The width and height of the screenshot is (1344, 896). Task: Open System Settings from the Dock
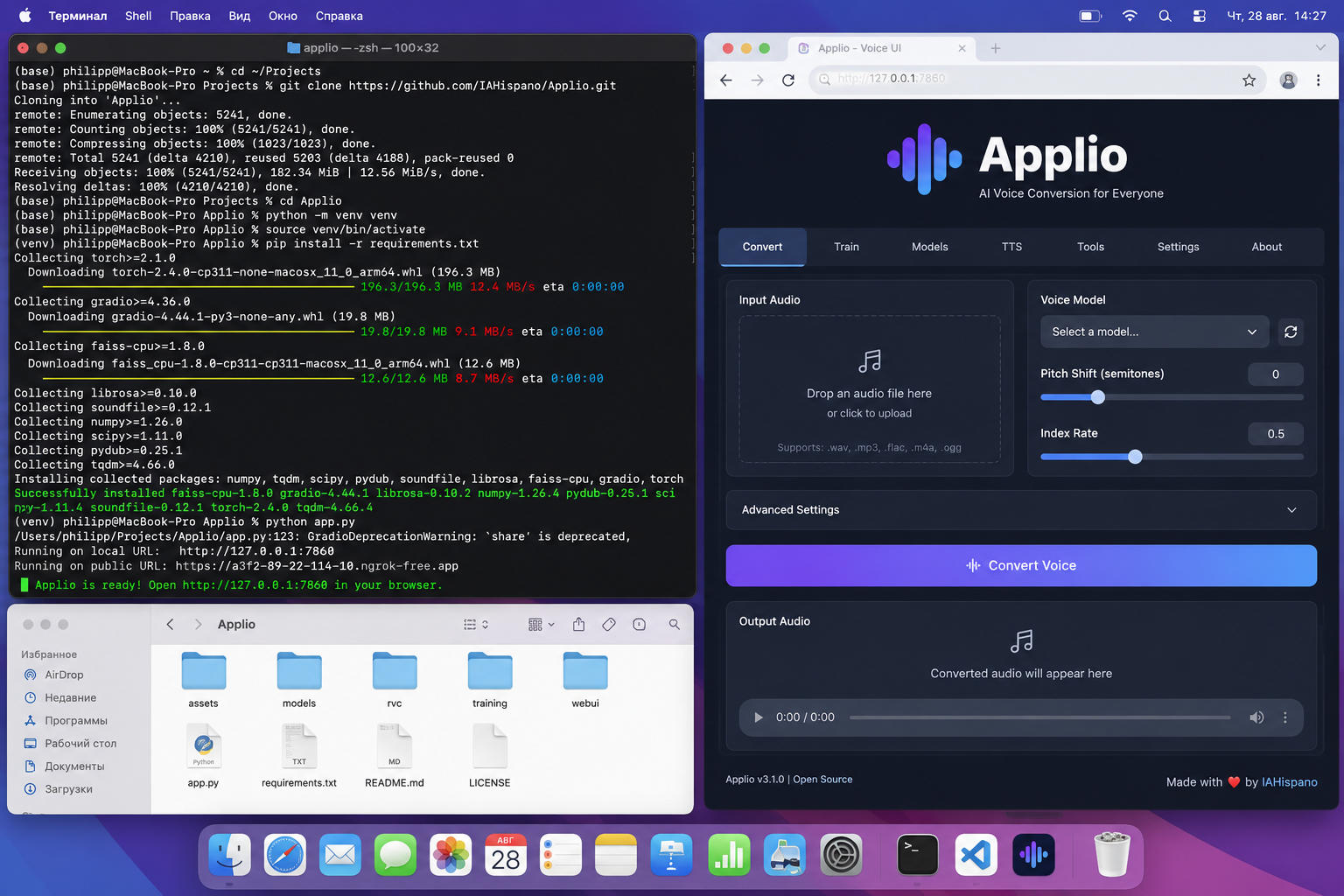tap(842, 855)
